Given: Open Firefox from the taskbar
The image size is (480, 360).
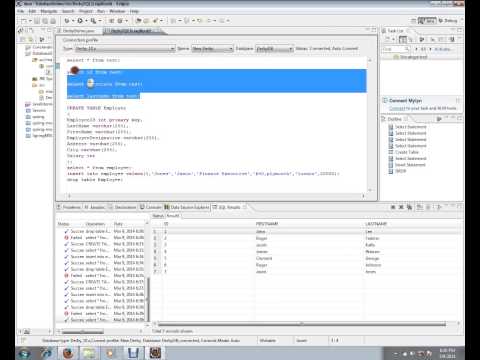Looking at the screenshot, I should point(68,353).
